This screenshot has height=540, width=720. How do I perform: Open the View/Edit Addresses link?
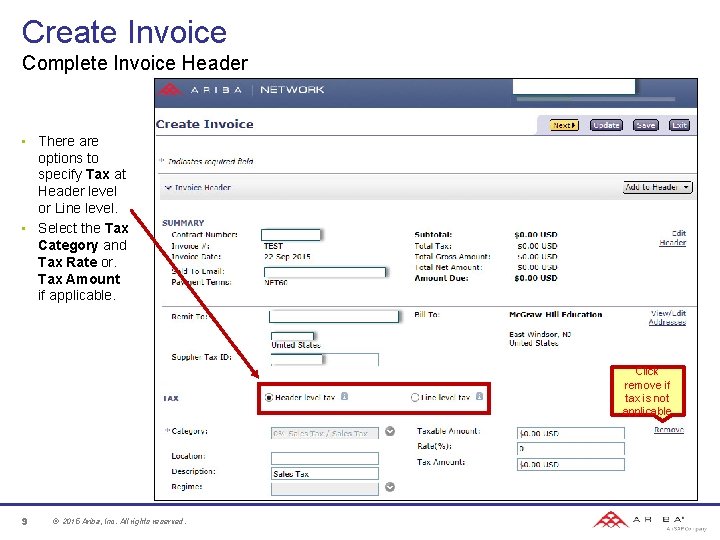click(668, 318)
